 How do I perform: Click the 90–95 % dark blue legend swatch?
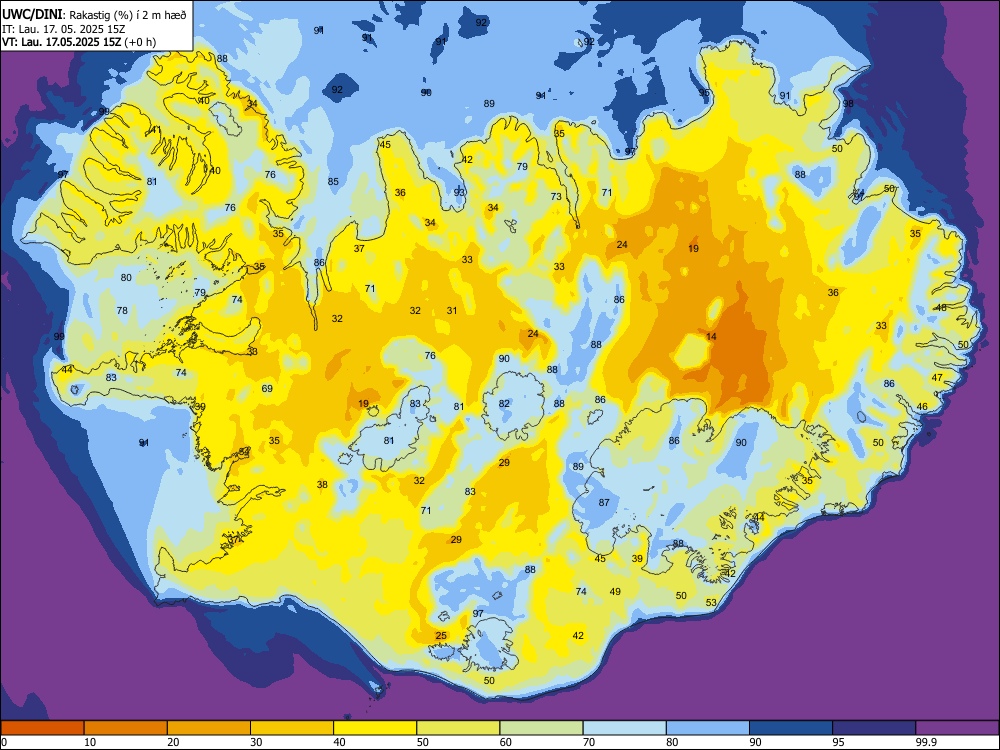791,728
